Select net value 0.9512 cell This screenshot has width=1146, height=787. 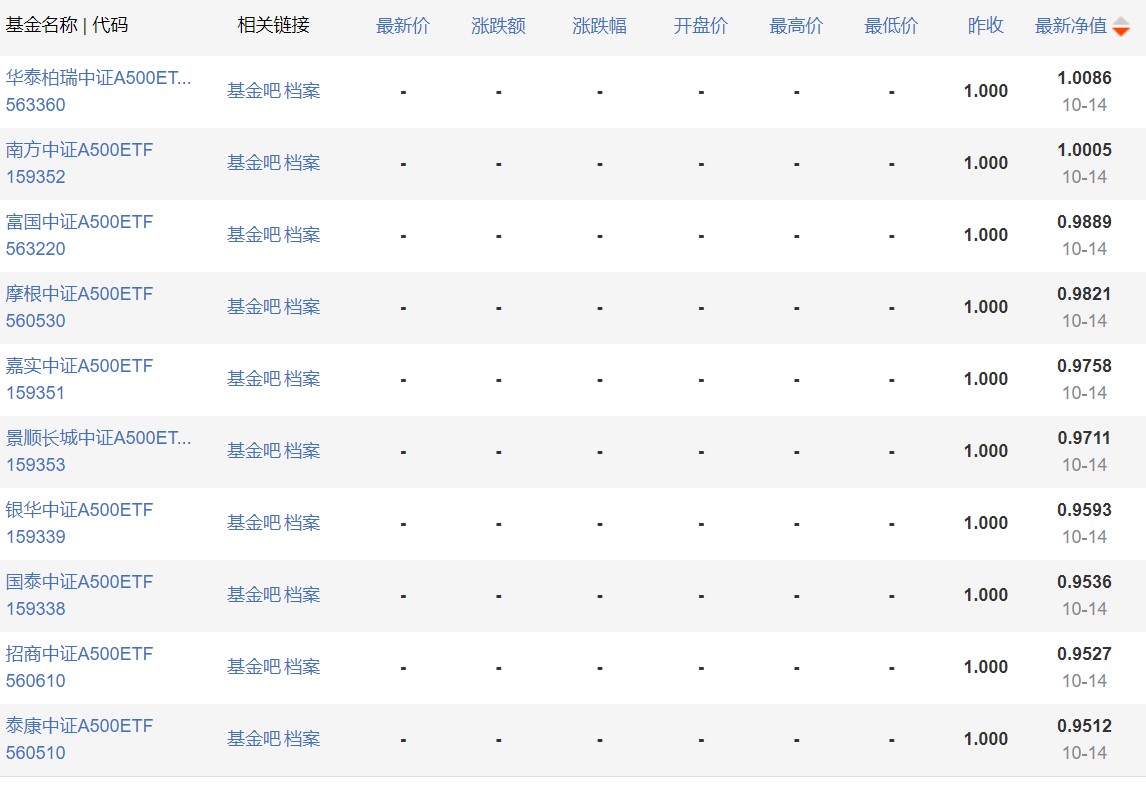tap(1084, 726)
